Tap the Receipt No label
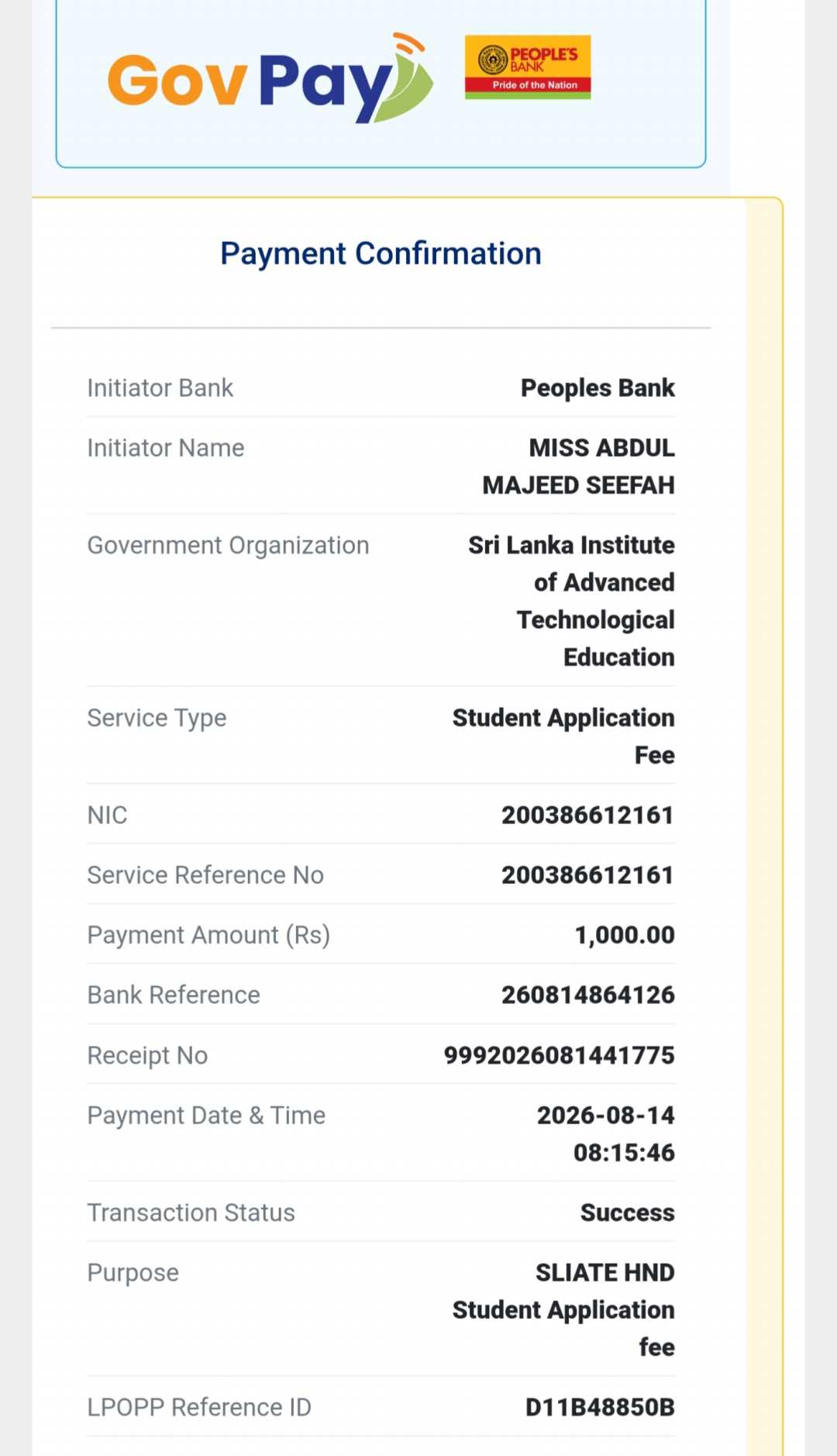 coord(147,1055)
